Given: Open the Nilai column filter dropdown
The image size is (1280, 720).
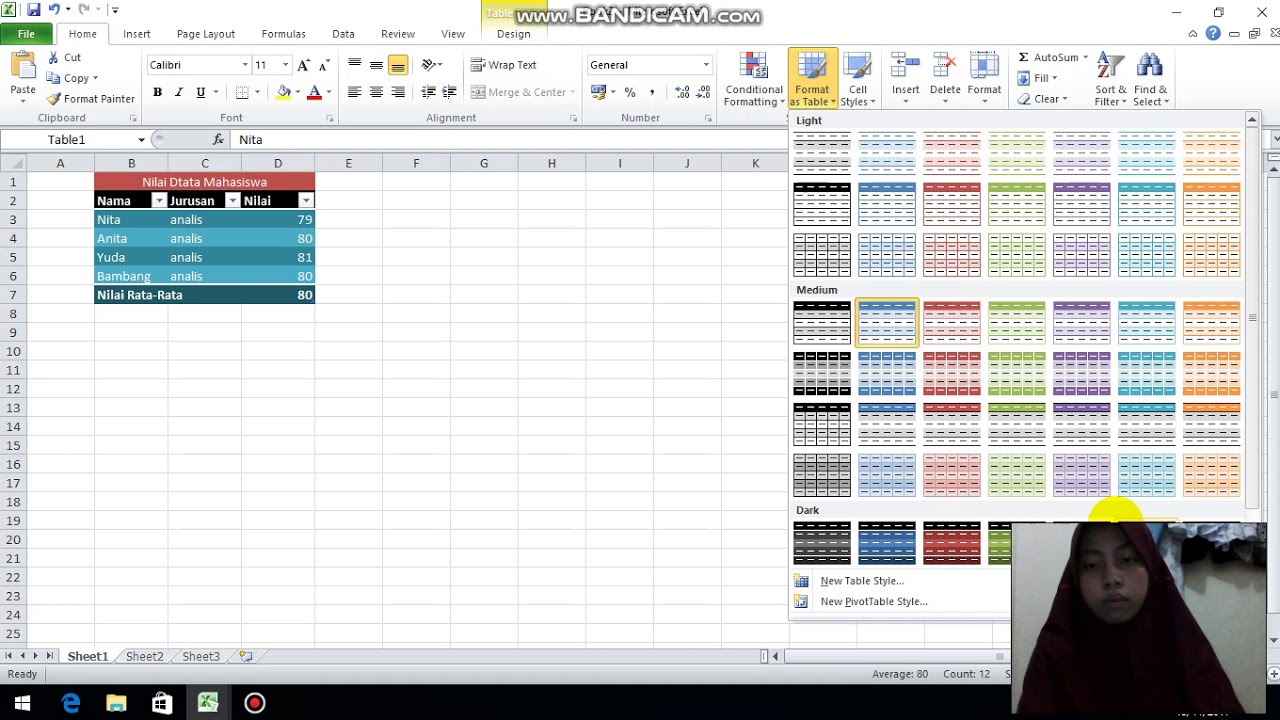Looking at the screenshot, I should [x=306, y=201].
